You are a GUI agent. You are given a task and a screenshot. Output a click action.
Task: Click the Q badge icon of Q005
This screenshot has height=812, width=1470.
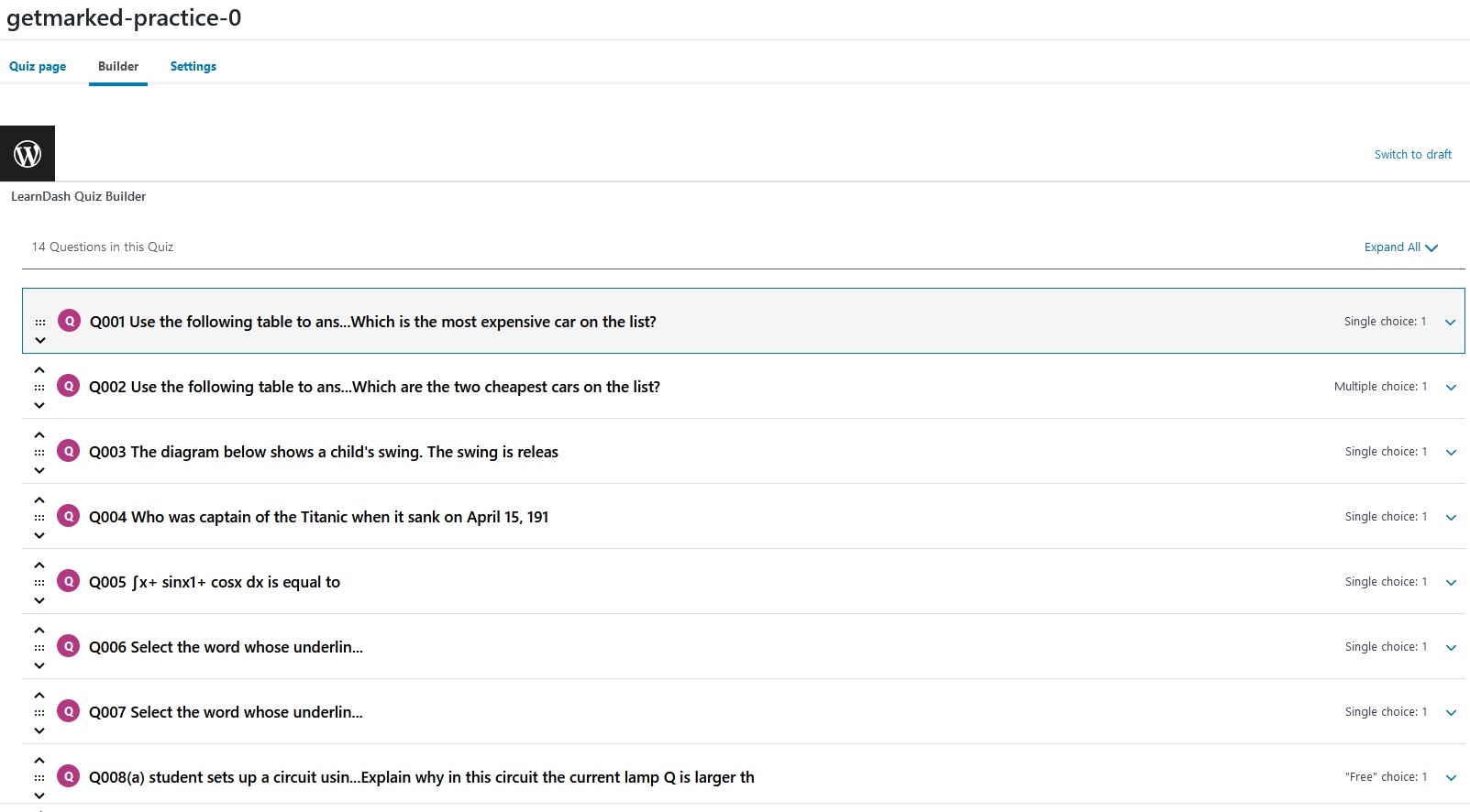click(68, 581)
